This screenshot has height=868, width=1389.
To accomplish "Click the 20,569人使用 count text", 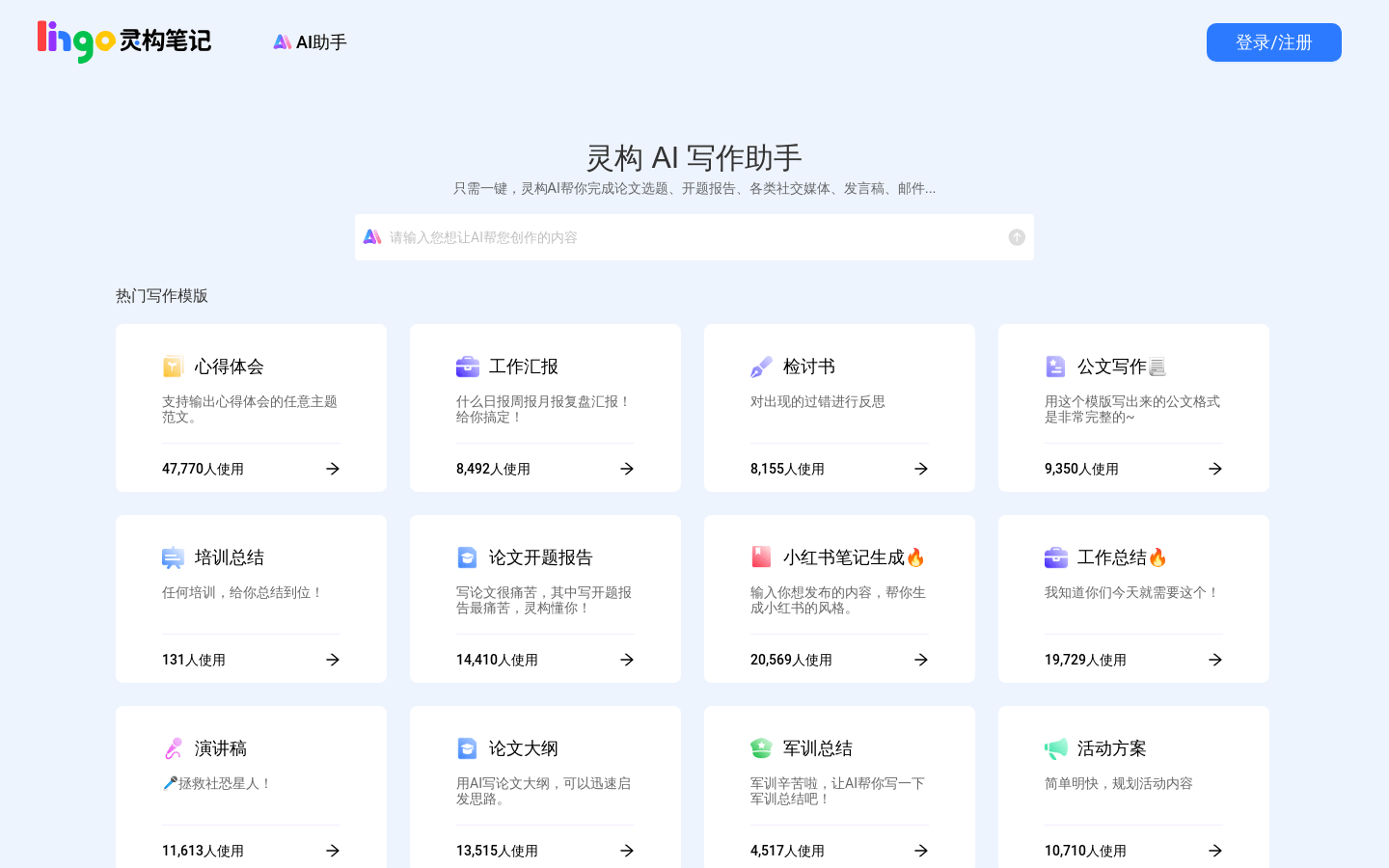I will [791, 660].
